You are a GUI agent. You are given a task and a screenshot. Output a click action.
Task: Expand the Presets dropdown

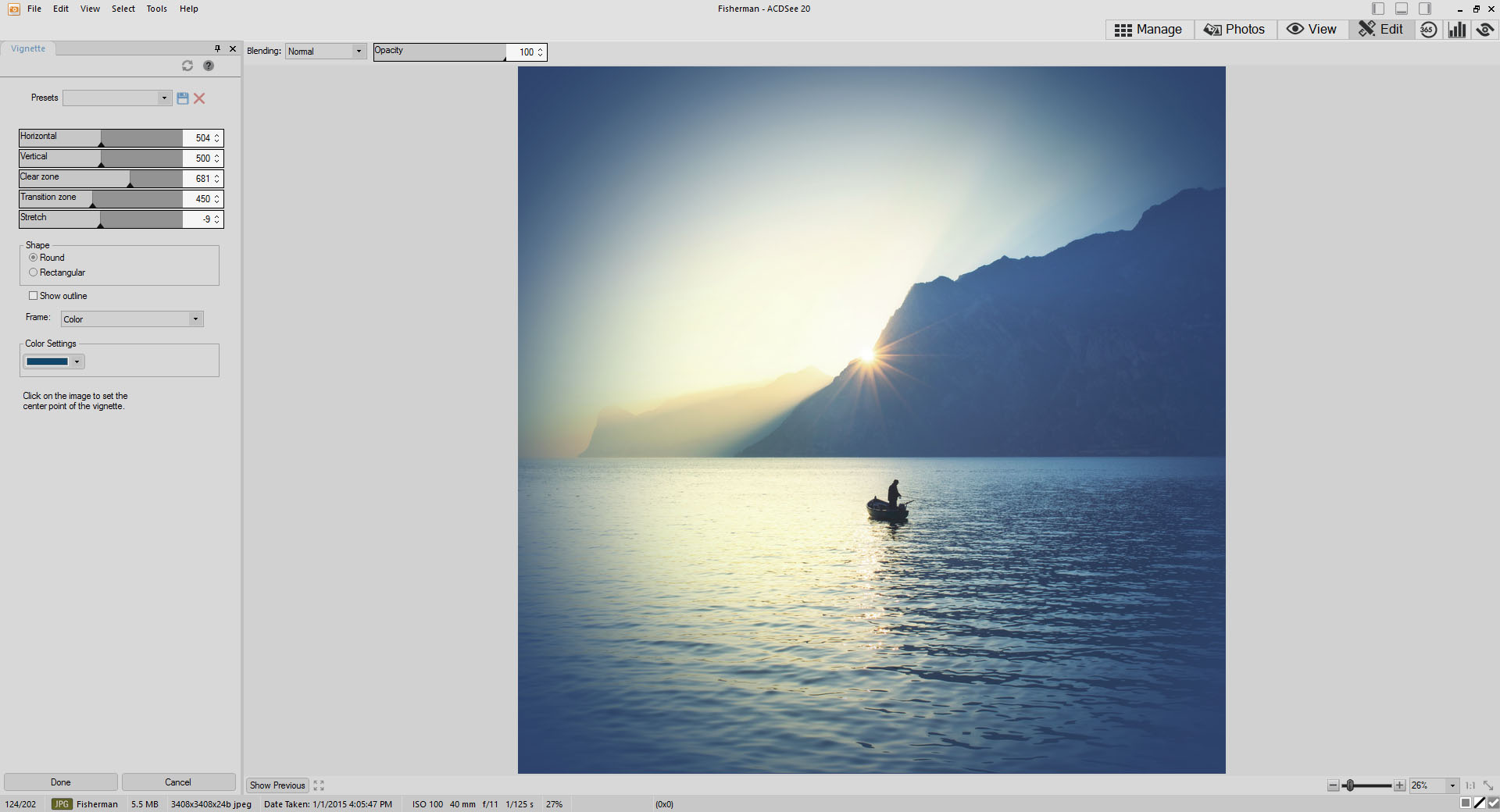(164, 98)
